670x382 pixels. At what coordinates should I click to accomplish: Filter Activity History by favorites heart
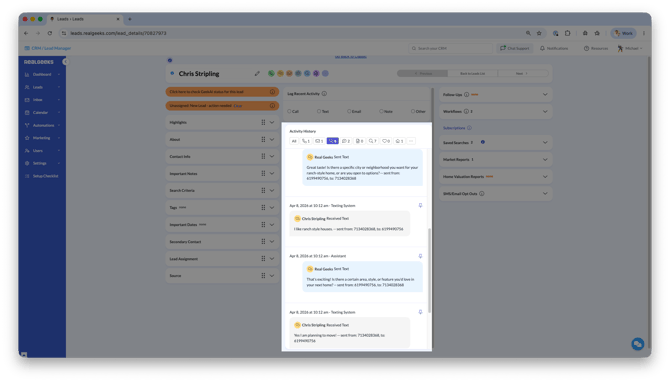386,141
